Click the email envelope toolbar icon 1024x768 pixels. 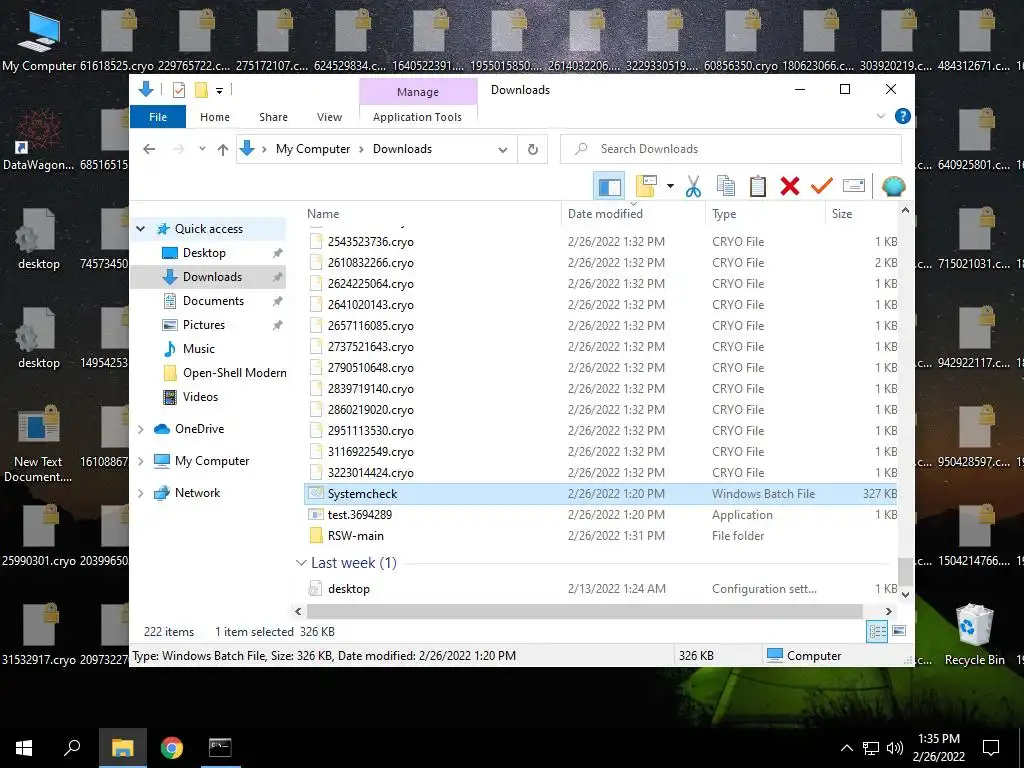[854, 187]
